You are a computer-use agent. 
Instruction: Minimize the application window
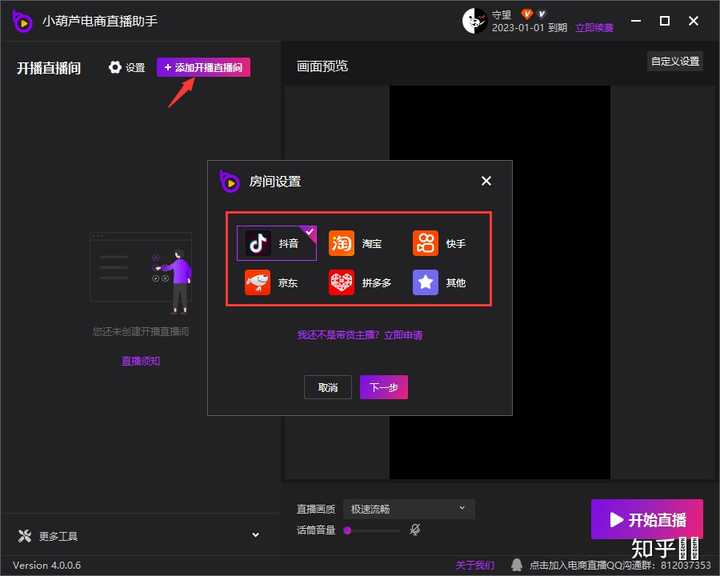coord(636,21)
